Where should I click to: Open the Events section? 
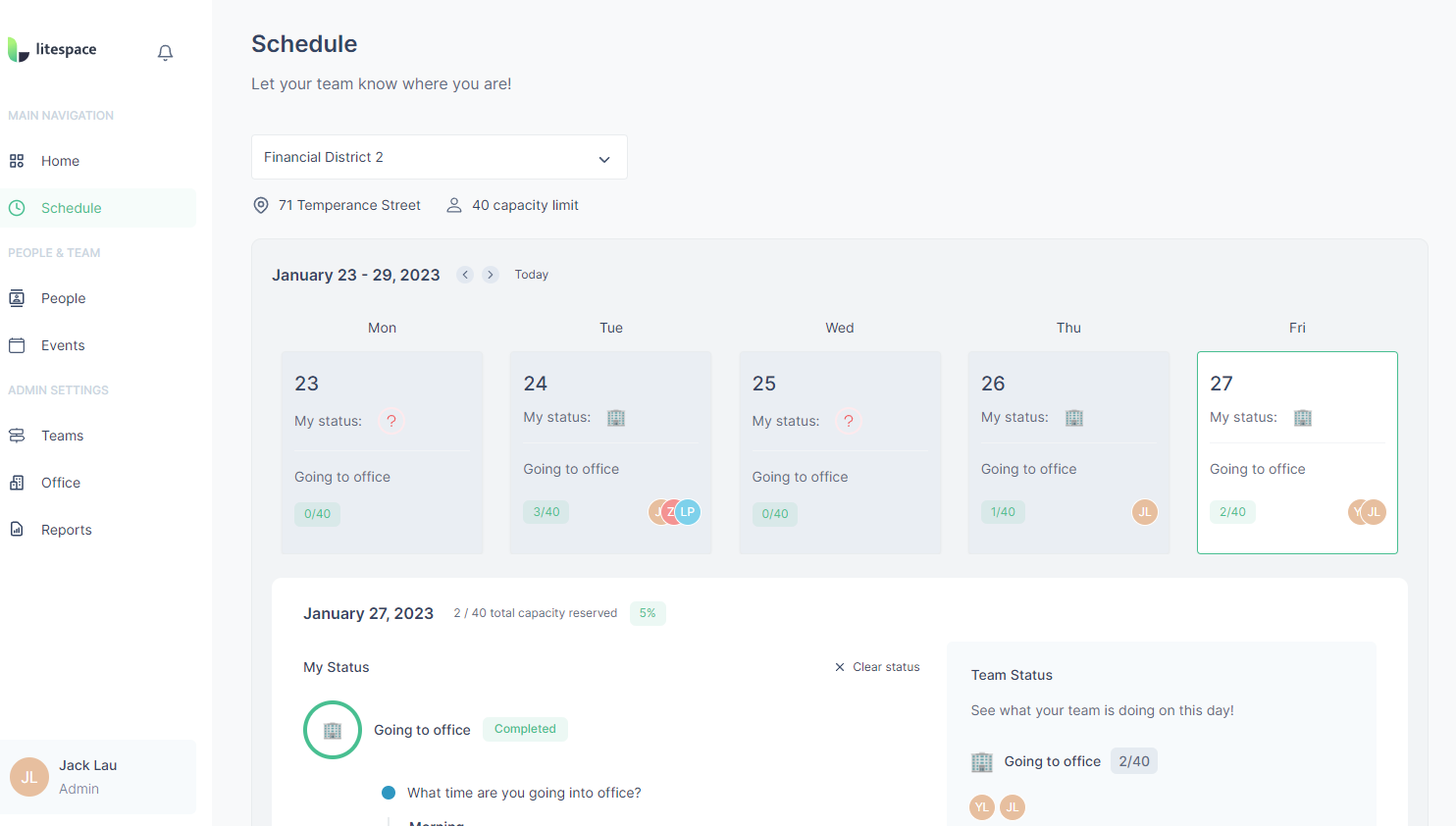[x=63, y=344]
